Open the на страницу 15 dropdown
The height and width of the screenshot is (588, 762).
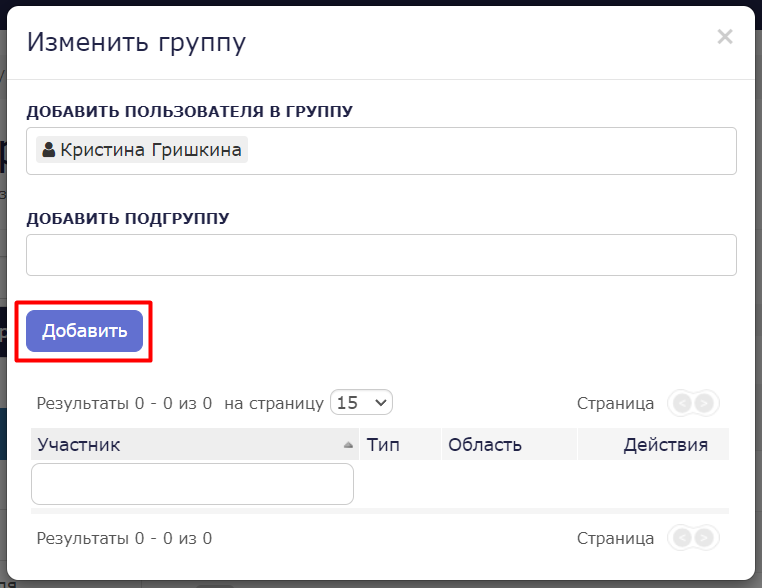361,402
